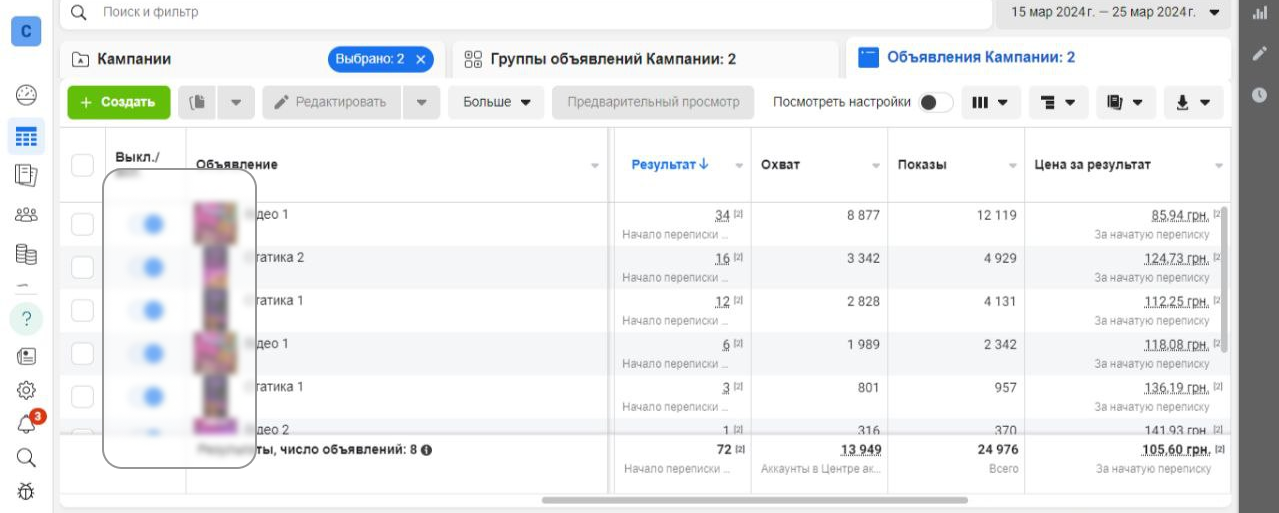1279x513 pixels.
Task: Toggle off the ad with 3 342 reach
Action: pos(146,267)
